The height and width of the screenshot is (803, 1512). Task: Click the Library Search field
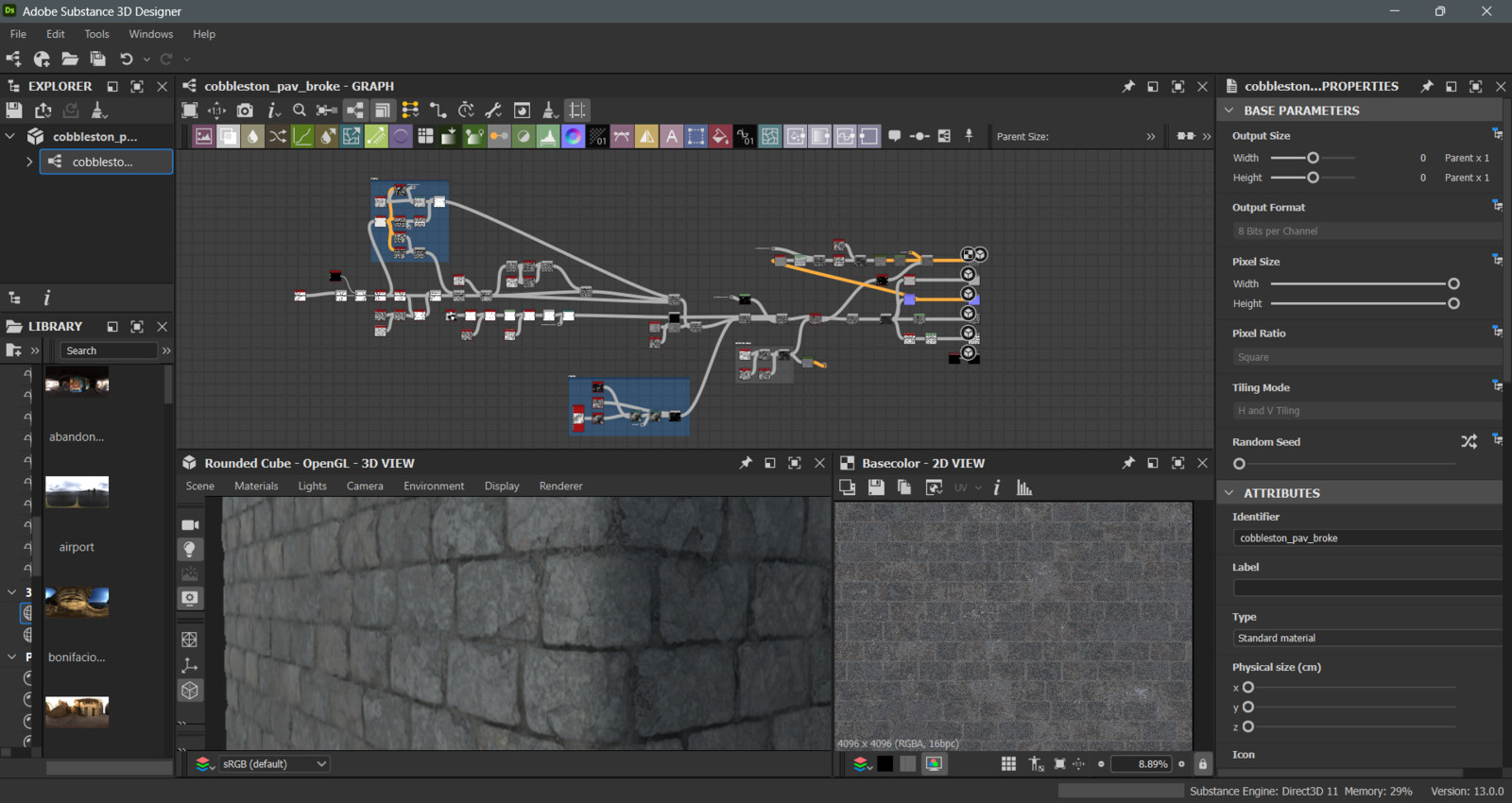coord(109,350)
